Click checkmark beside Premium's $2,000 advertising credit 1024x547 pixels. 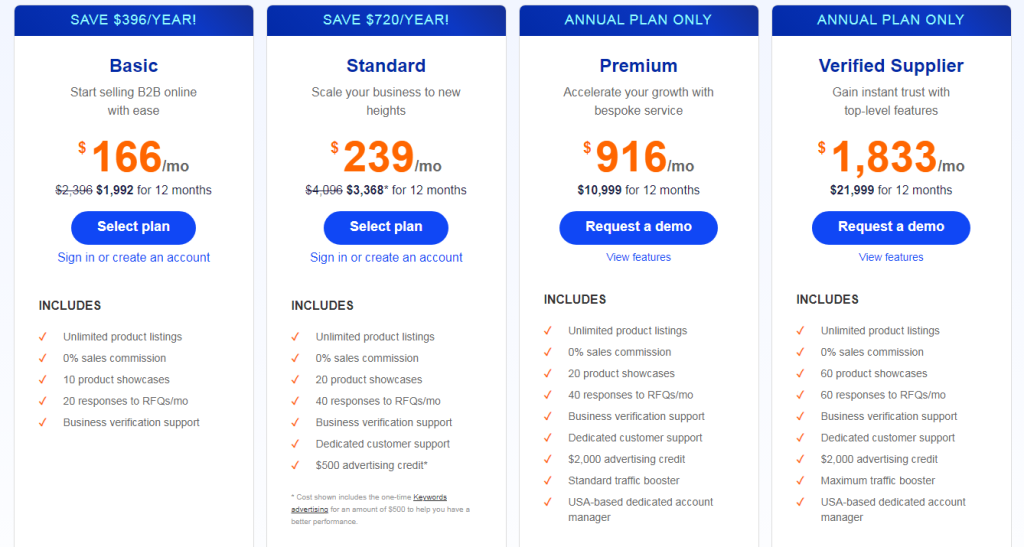[x=548, y=459]
